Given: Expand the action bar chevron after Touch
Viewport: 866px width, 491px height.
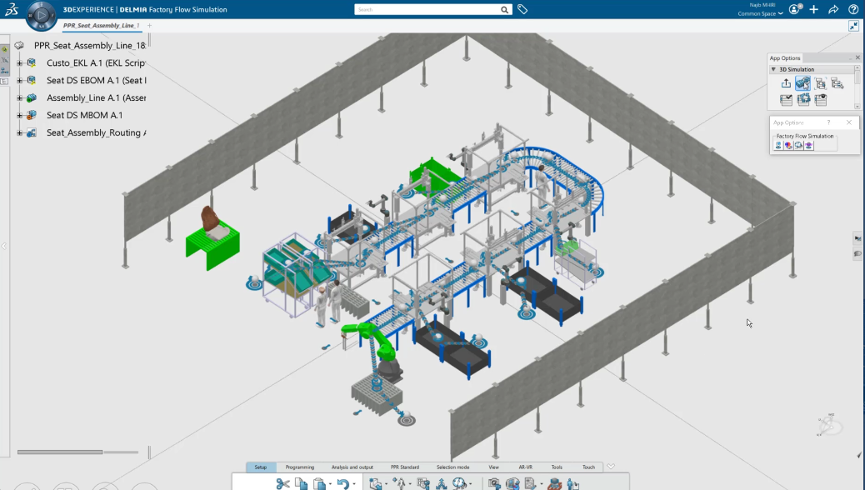Looking at the screenshot, I should (x=611, y=466).
